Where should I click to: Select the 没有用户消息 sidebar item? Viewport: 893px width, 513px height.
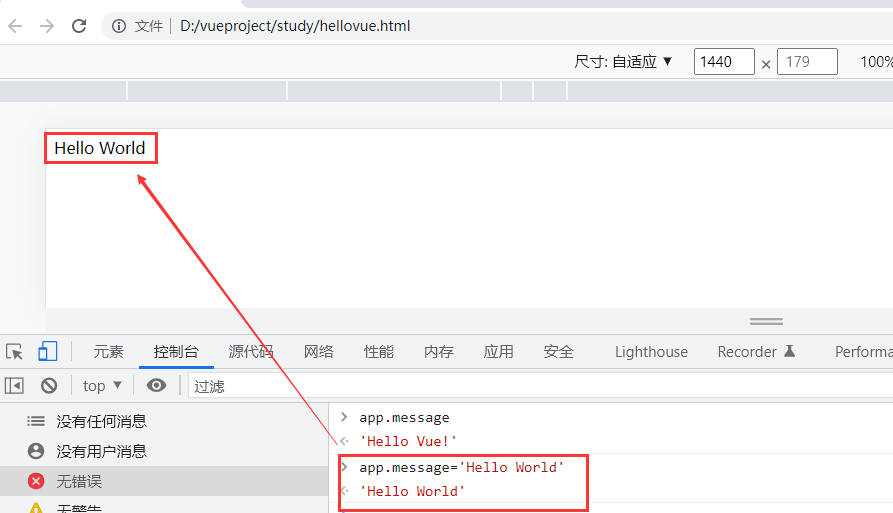click(x=100, y=452)
